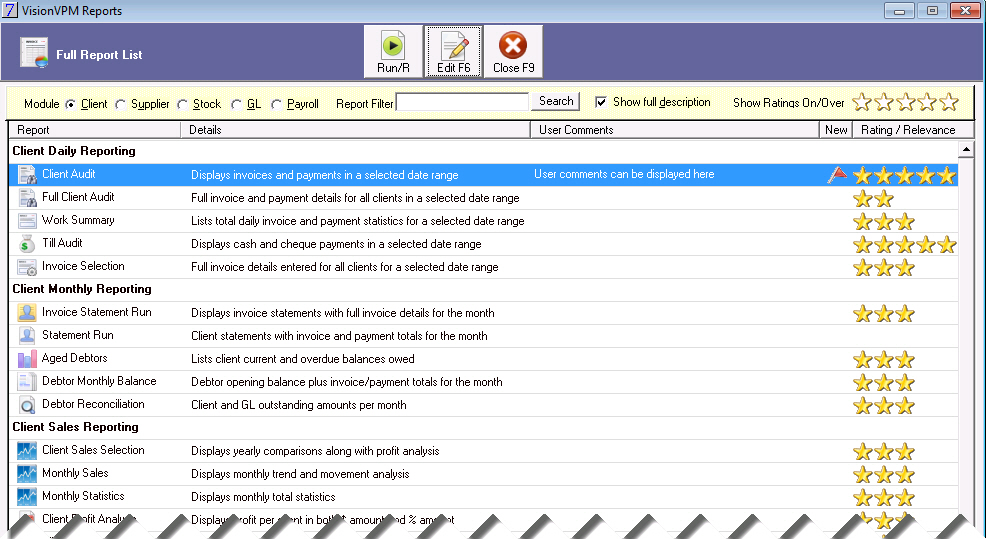Click the Full Report List icon
Screen dimensions: 986x539
click(x=34, y=52)
